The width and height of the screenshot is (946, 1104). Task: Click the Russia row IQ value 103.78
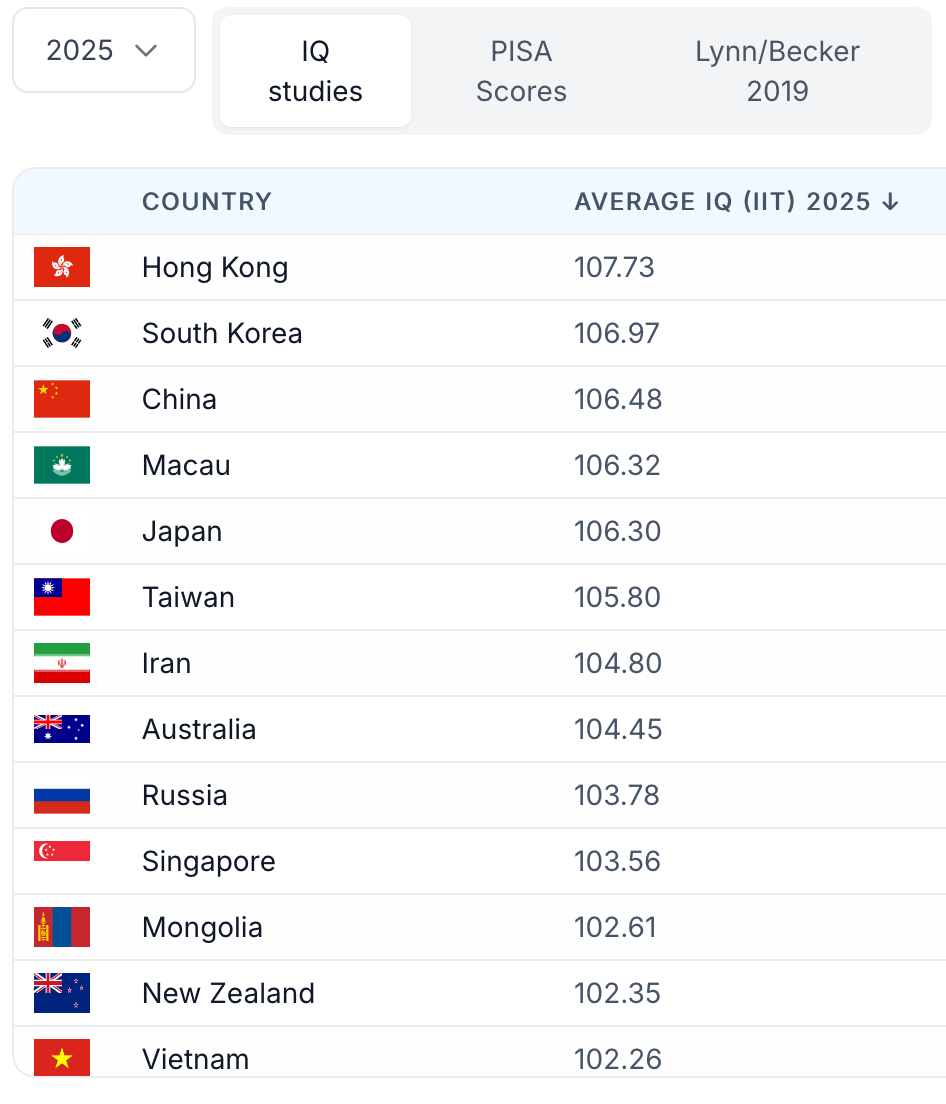617,795
